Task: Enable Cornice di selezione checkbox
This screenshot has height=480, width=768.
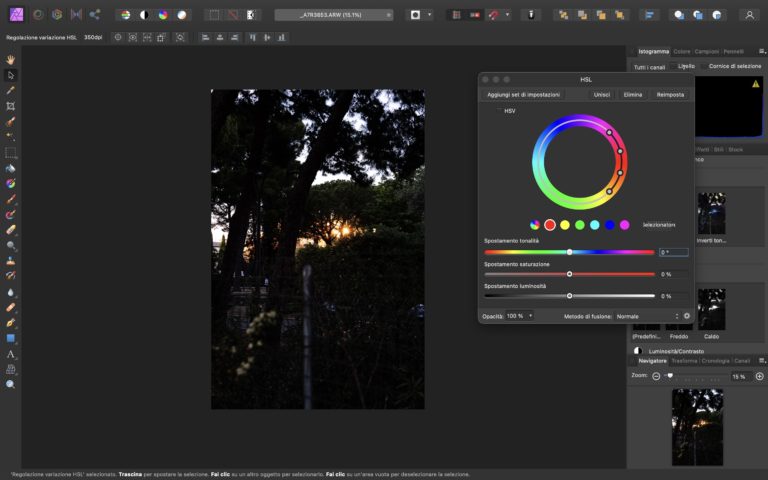Action: coord(704,66)
